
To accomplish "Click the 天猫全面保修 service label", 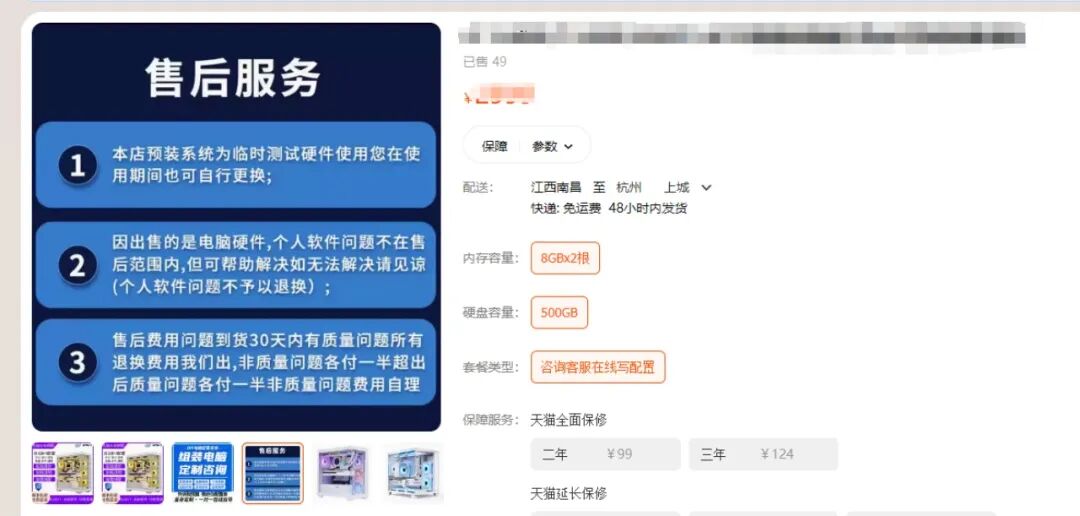I will (568, 420).
